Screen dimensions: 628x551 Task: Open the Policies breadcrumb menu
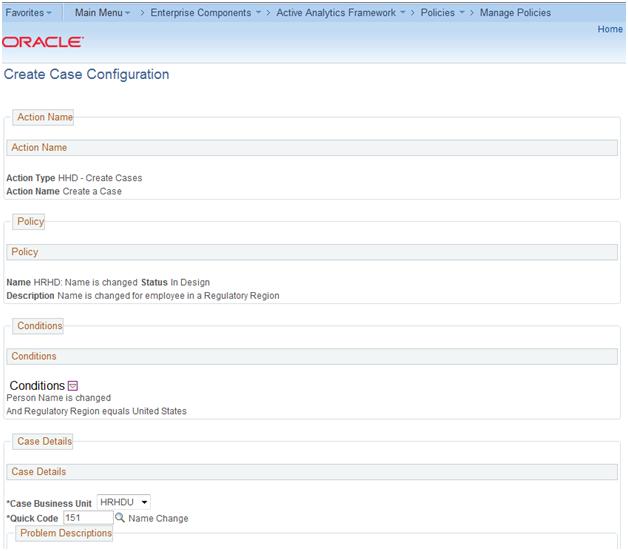point(442,13)
